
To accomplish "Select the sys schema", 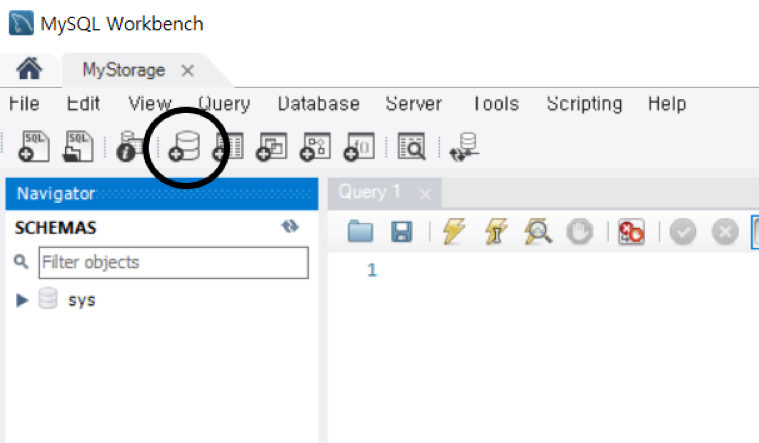I will point(82,300).
